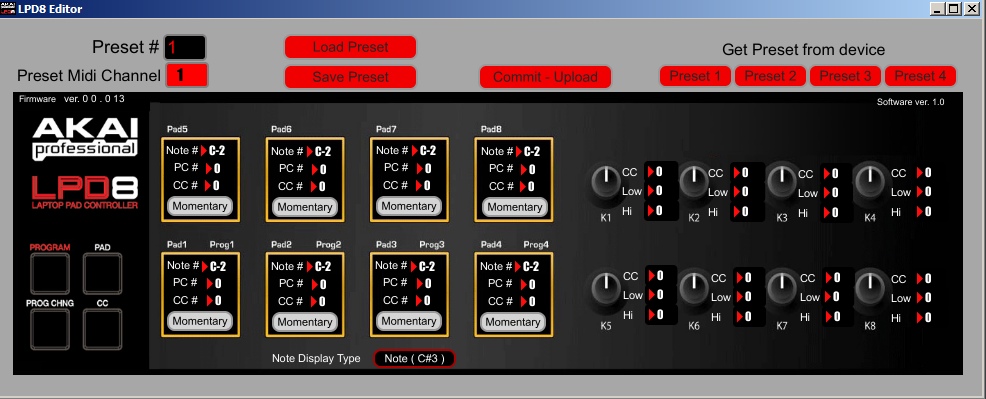Click K6 CC value red arrow
986x399 pixels.
click(739, 277)
